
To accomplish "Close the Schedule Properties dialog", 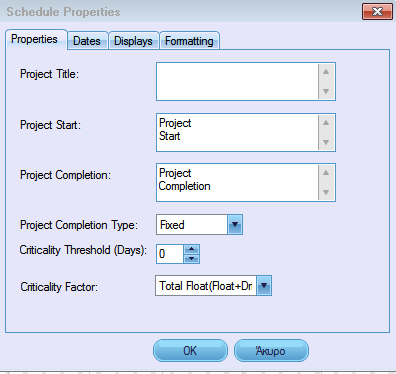I will point(377,12).
